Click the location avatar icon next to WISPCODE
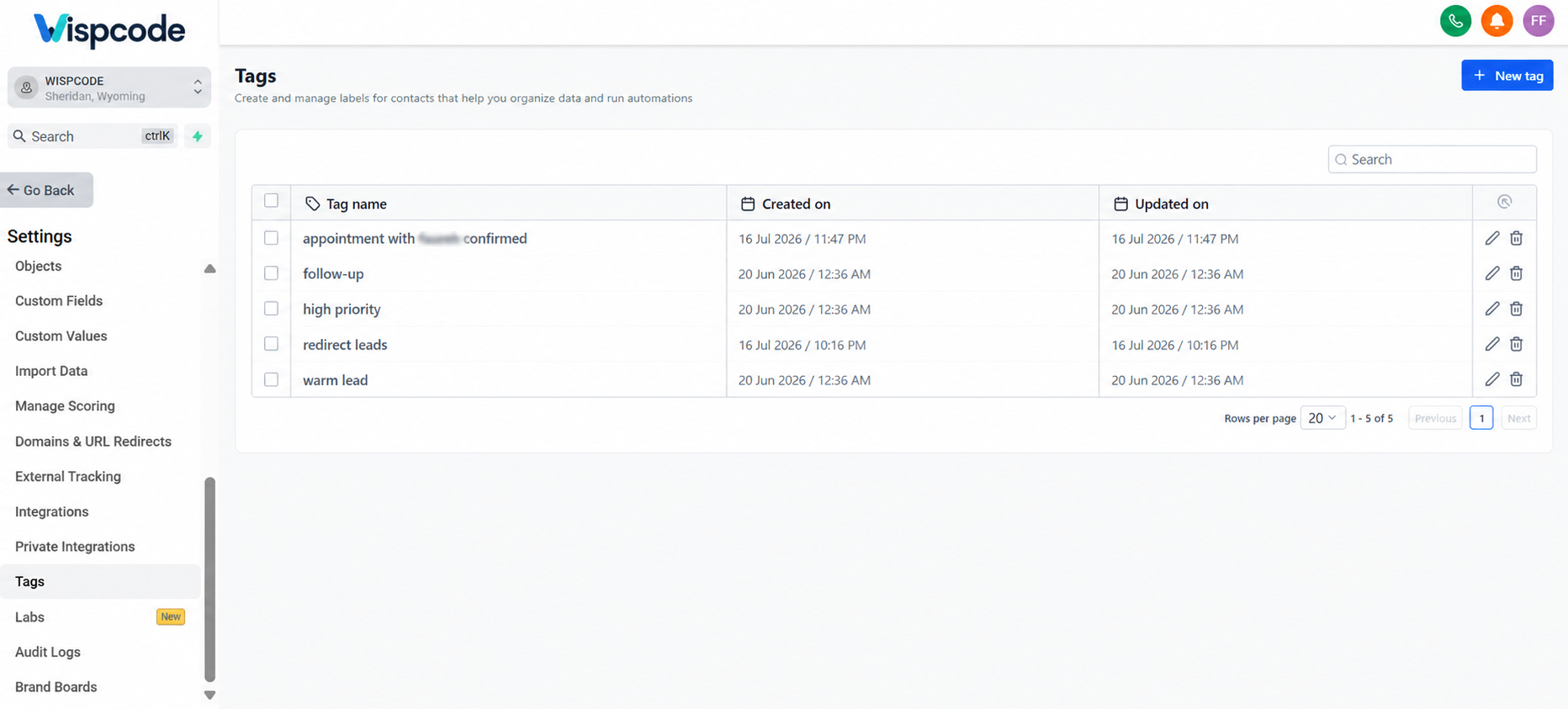 (27, 87)
